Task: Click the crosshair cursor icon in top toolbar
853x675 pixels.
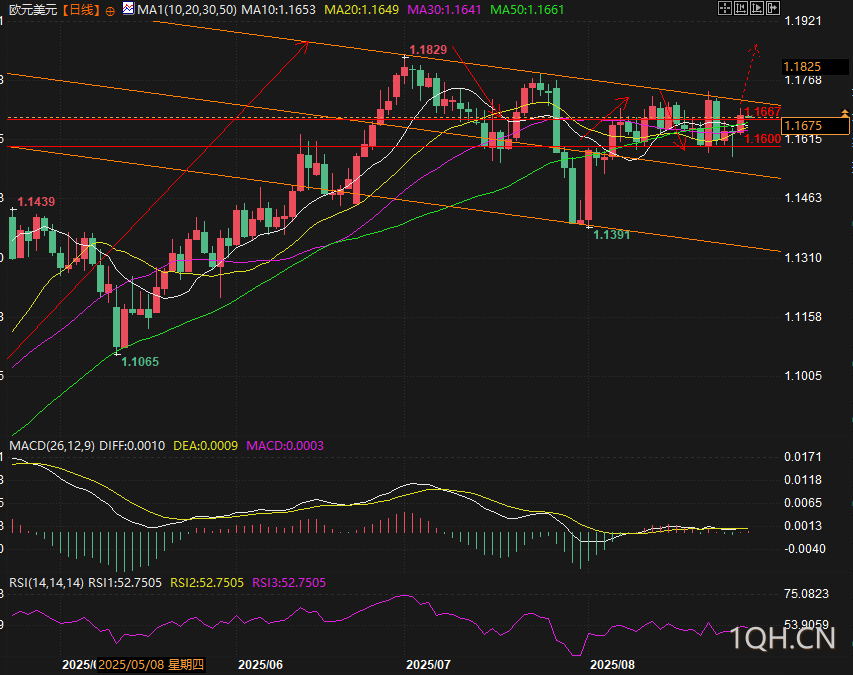Action: (726, 9)
